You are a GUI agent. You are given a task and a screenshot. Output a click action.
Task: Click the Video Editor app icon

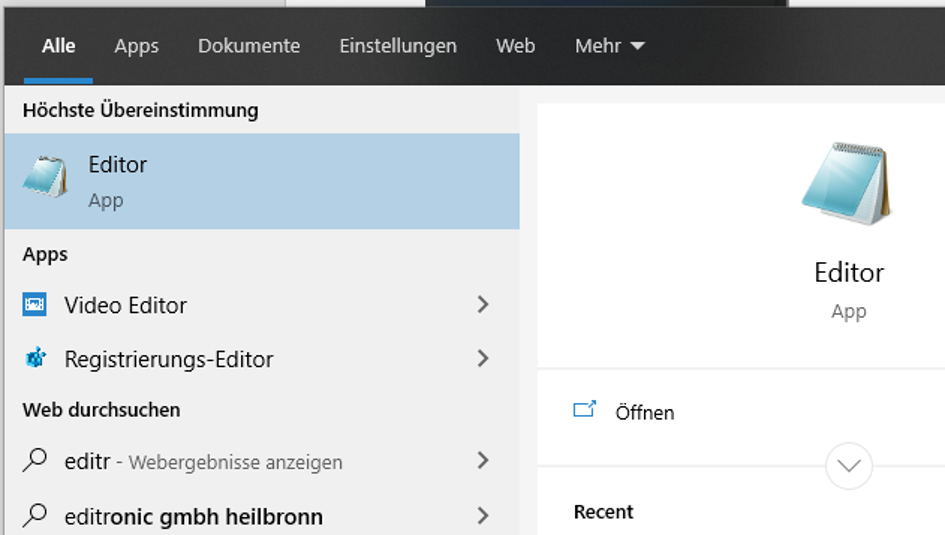point(35,305)
